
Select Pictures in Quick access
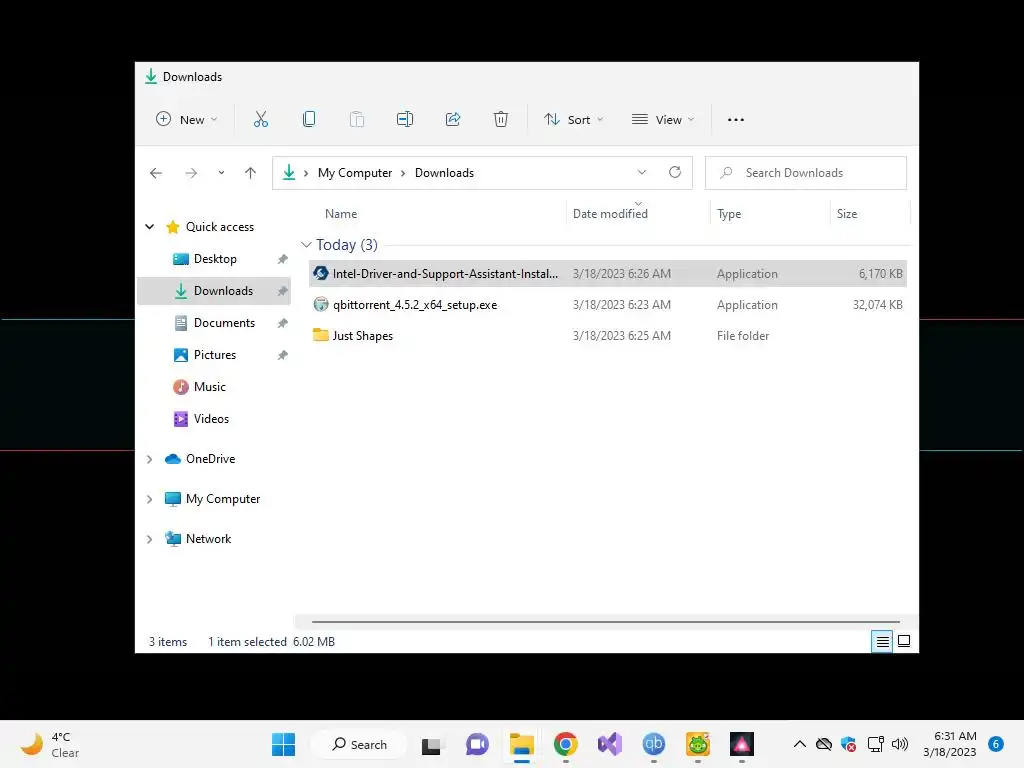click(x=214, y=355)
